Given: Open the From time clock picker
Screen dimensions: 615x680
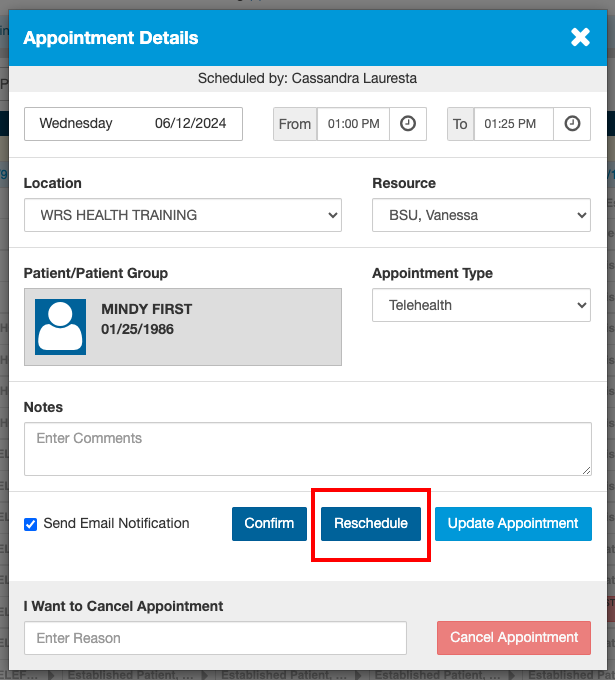Looking at the screenshot, I should (408, 124).
